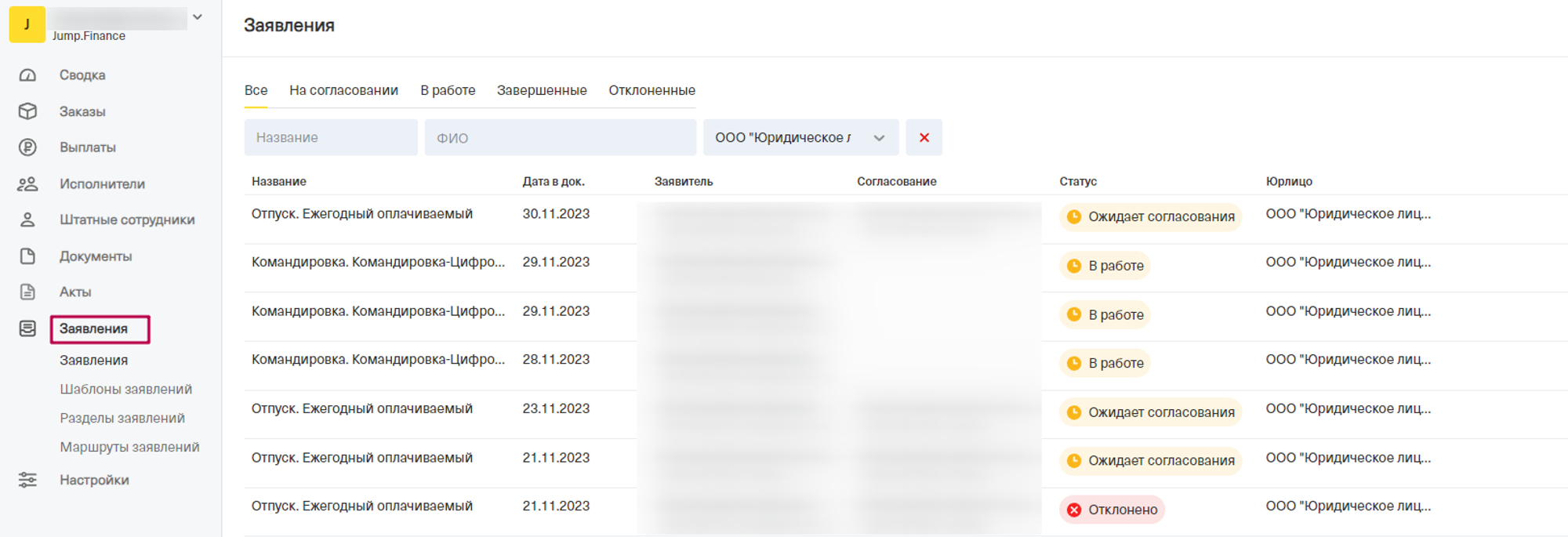The image size is (1568, 537).
Task: Open the Отклоненные tab
Action: 652,91
